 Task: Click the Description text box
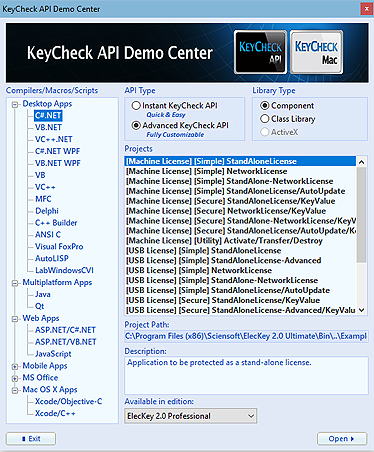[246, 375]
